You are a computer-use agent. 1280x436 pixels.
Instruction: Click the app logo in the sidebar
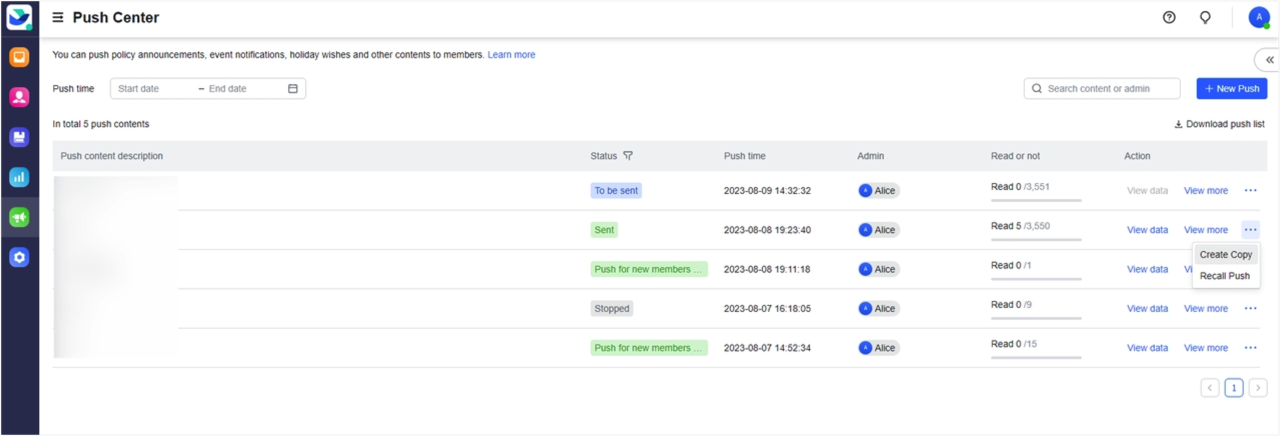pyautogui.click(x=19, y=17)
